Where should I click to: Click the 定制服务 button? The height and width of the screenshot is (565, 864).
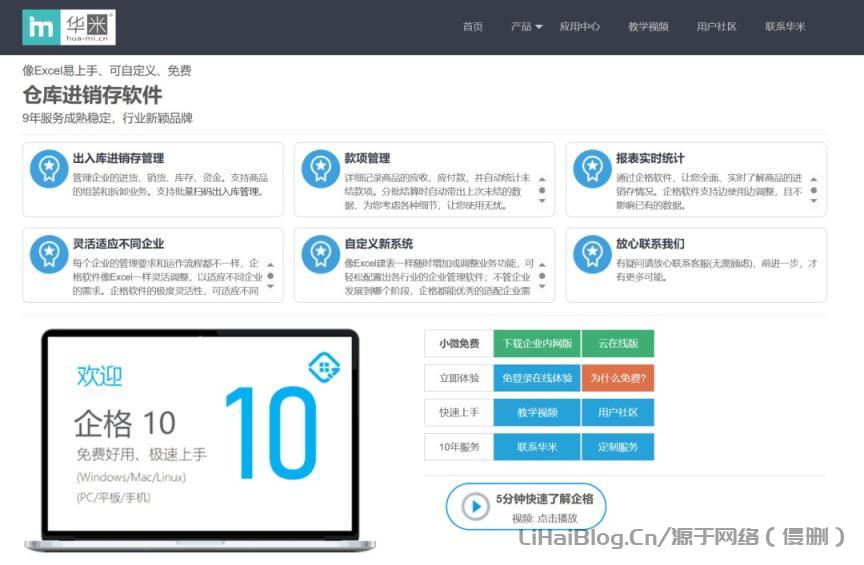tap(618, 446)
